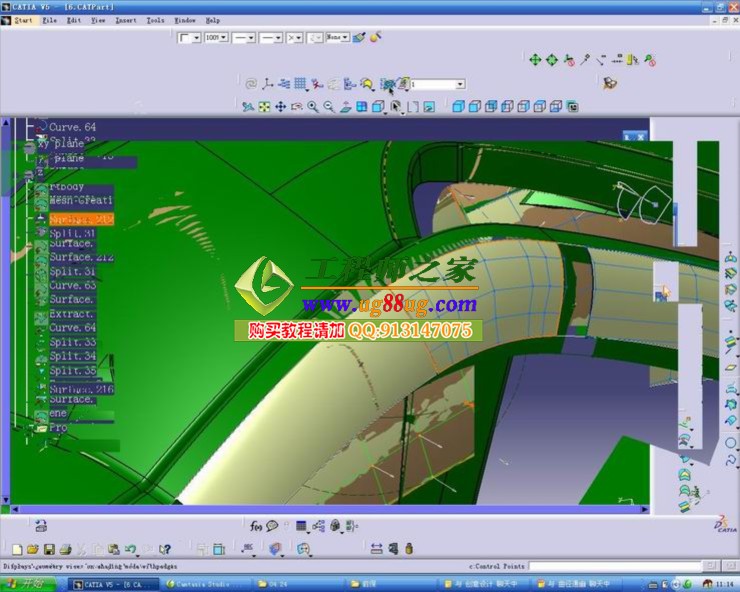This screenshot has width=740, height=592.
Task: Open the None layer dropdown
Action: pyautogui.click(x=337, y=37)
